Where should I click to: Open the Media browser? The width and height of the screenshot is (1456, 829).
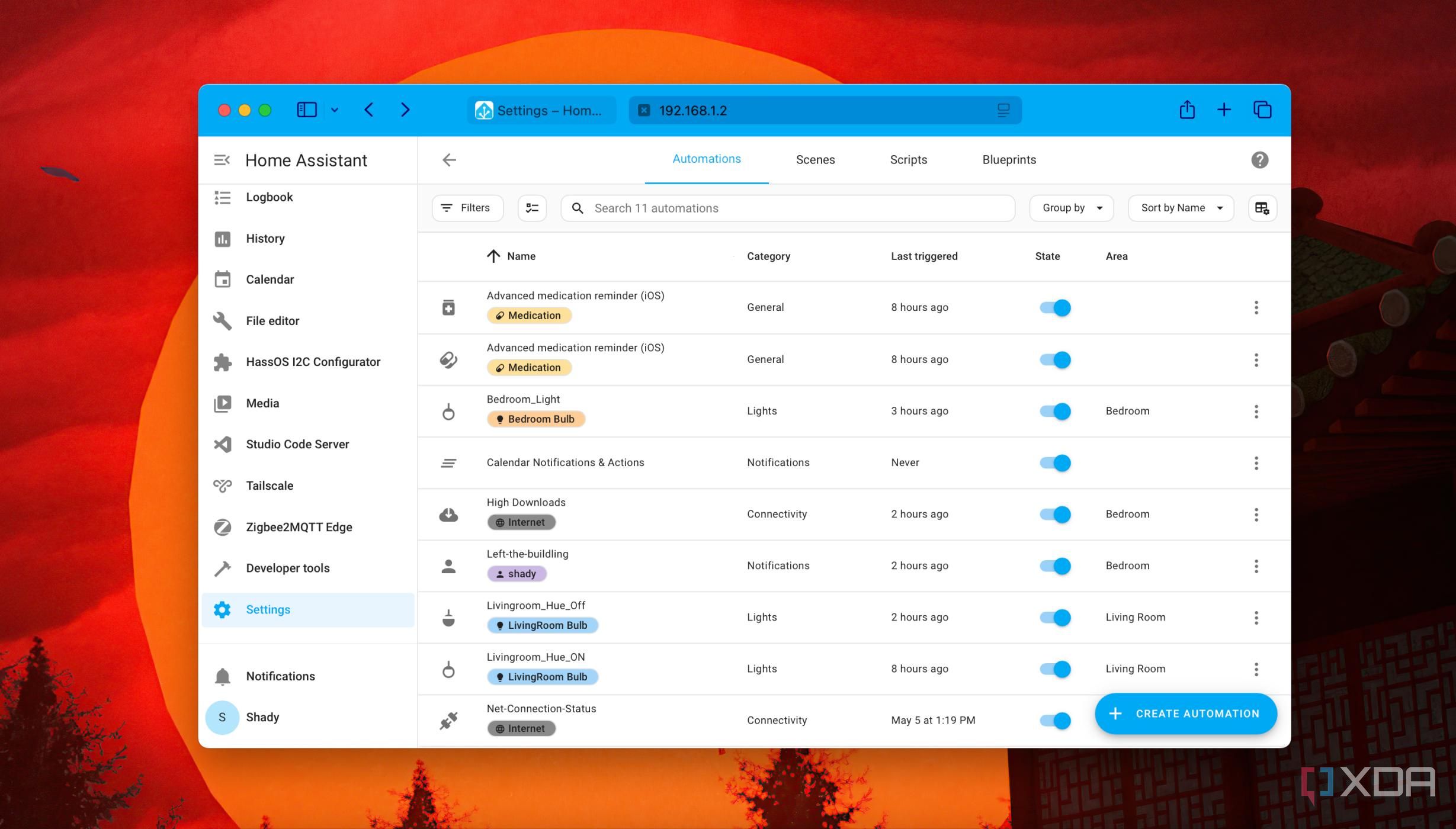point(307,403)
